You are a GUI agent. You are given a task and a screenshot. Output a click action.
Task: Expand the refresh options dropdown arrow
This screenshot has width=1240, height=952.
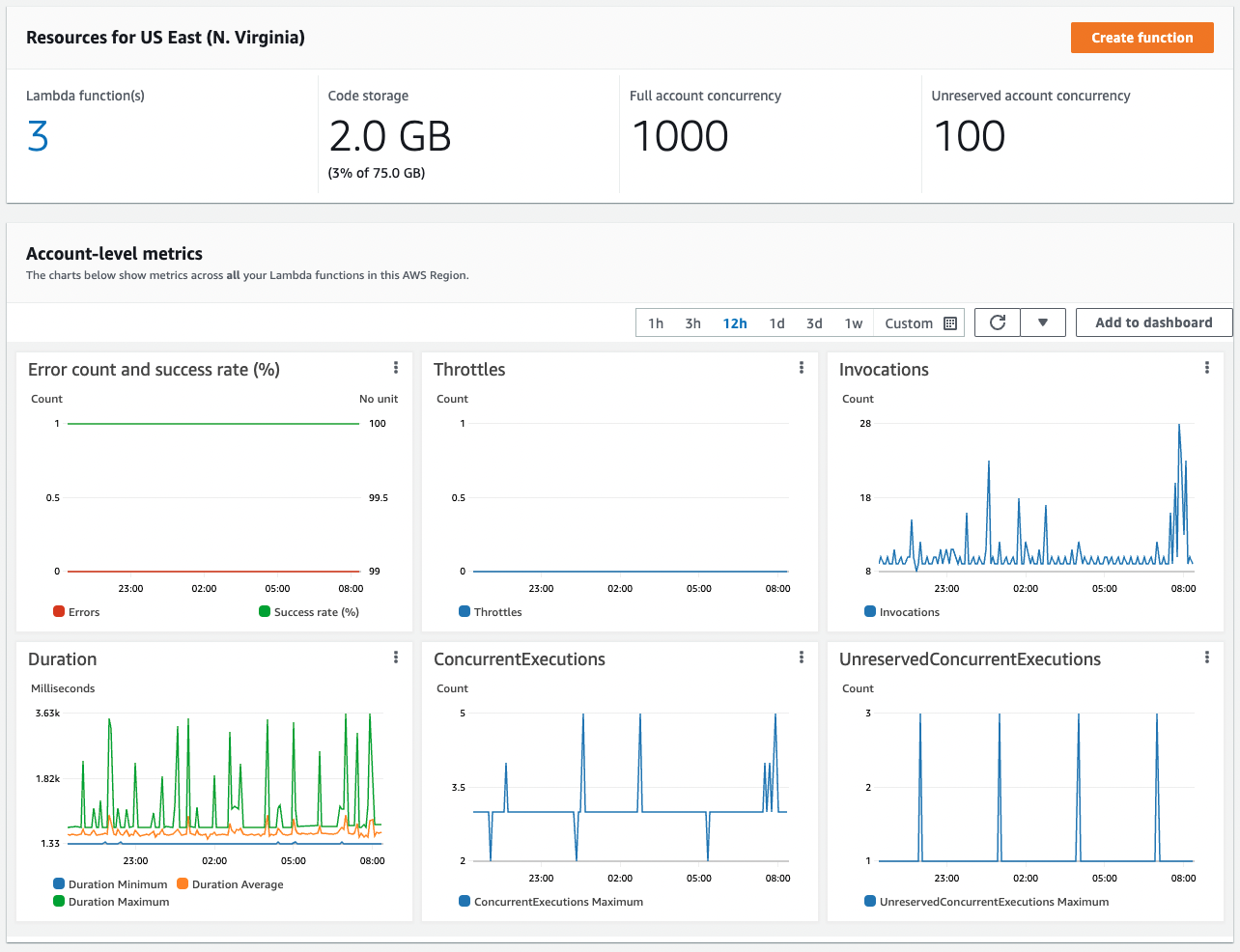tap(1043, 322)
